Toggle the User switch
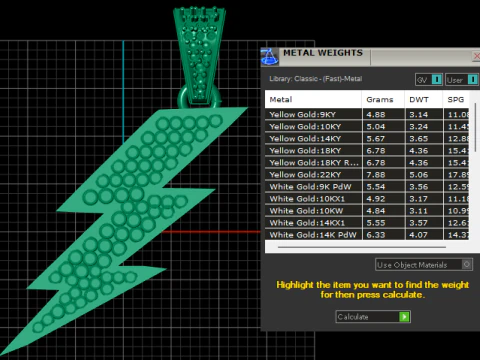 (473, 80)
